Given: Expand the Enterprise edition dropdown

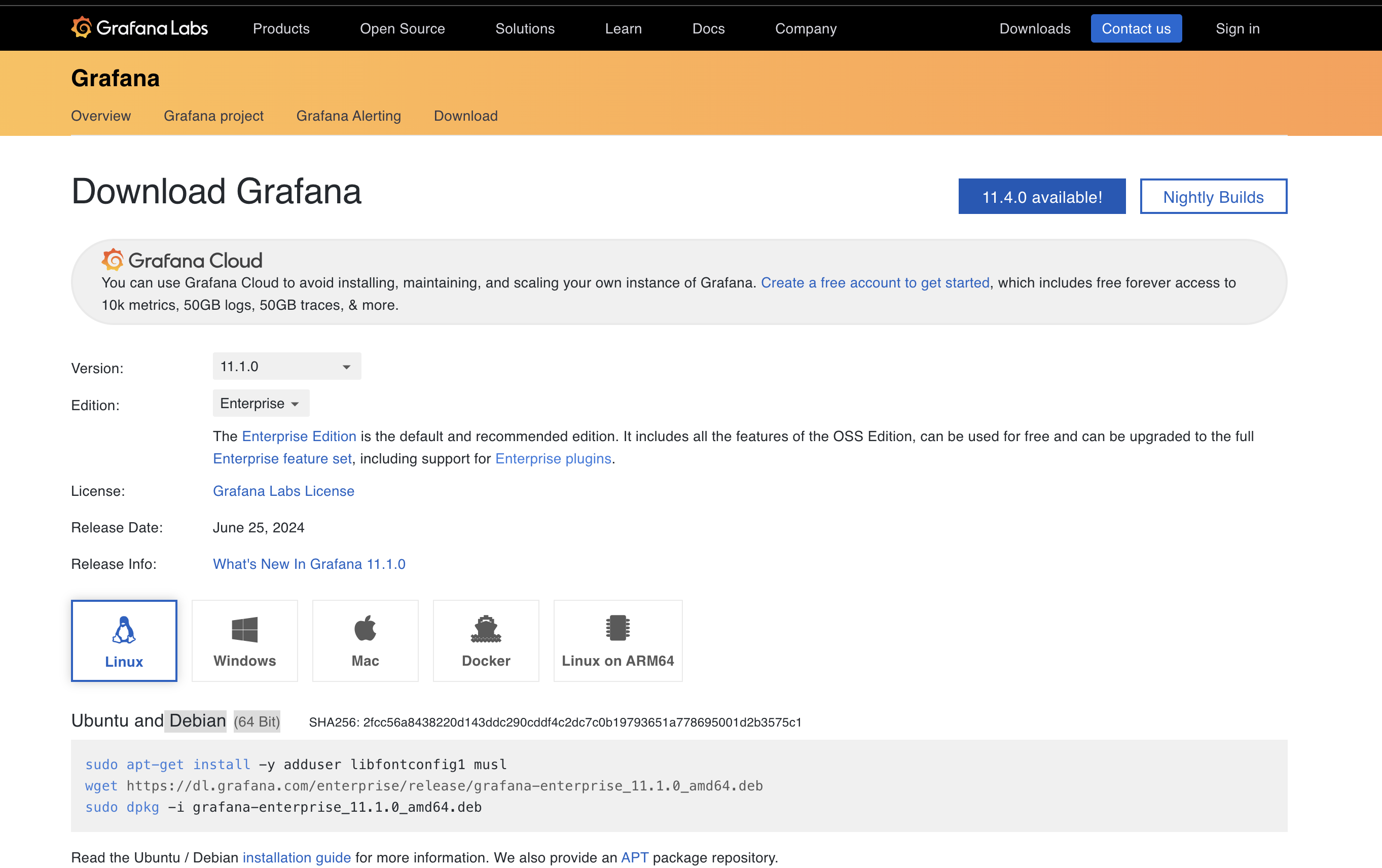Looking at the screenshot, I should [x=261, y=404].
